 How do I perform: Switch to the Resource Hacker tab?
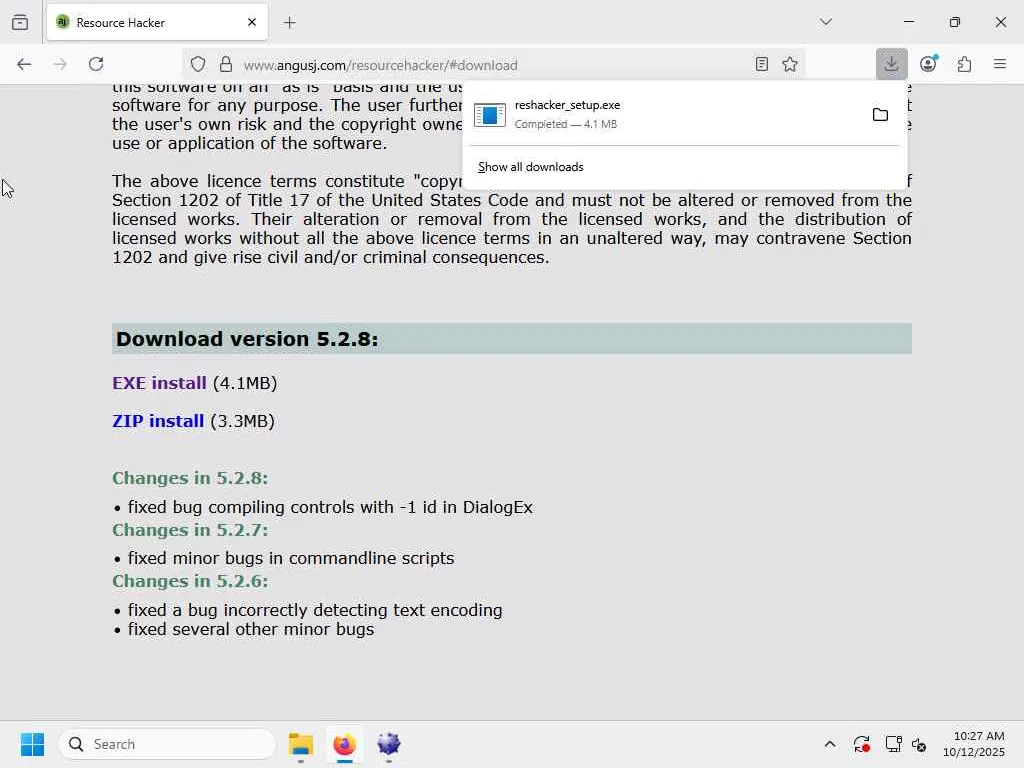tap(157, 22)
